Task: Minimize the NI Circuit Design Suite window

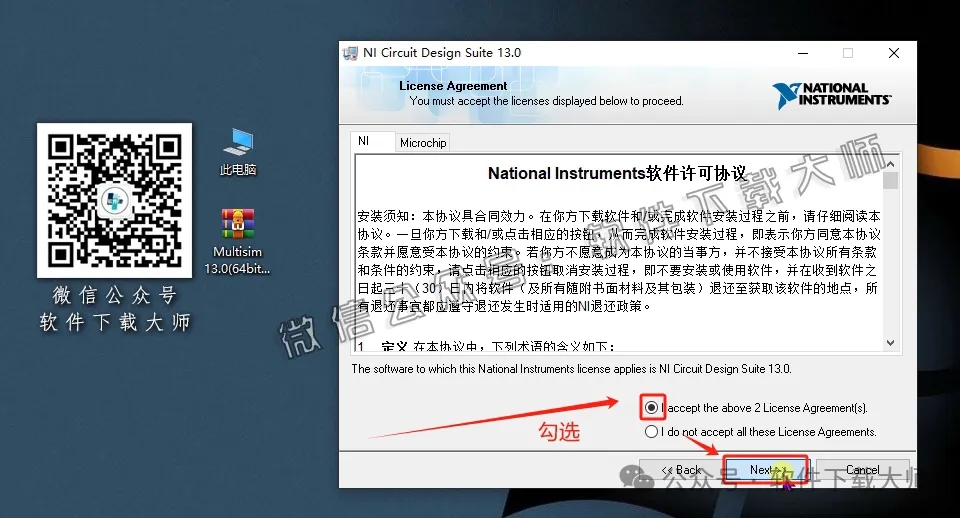Action: (803, 53)
